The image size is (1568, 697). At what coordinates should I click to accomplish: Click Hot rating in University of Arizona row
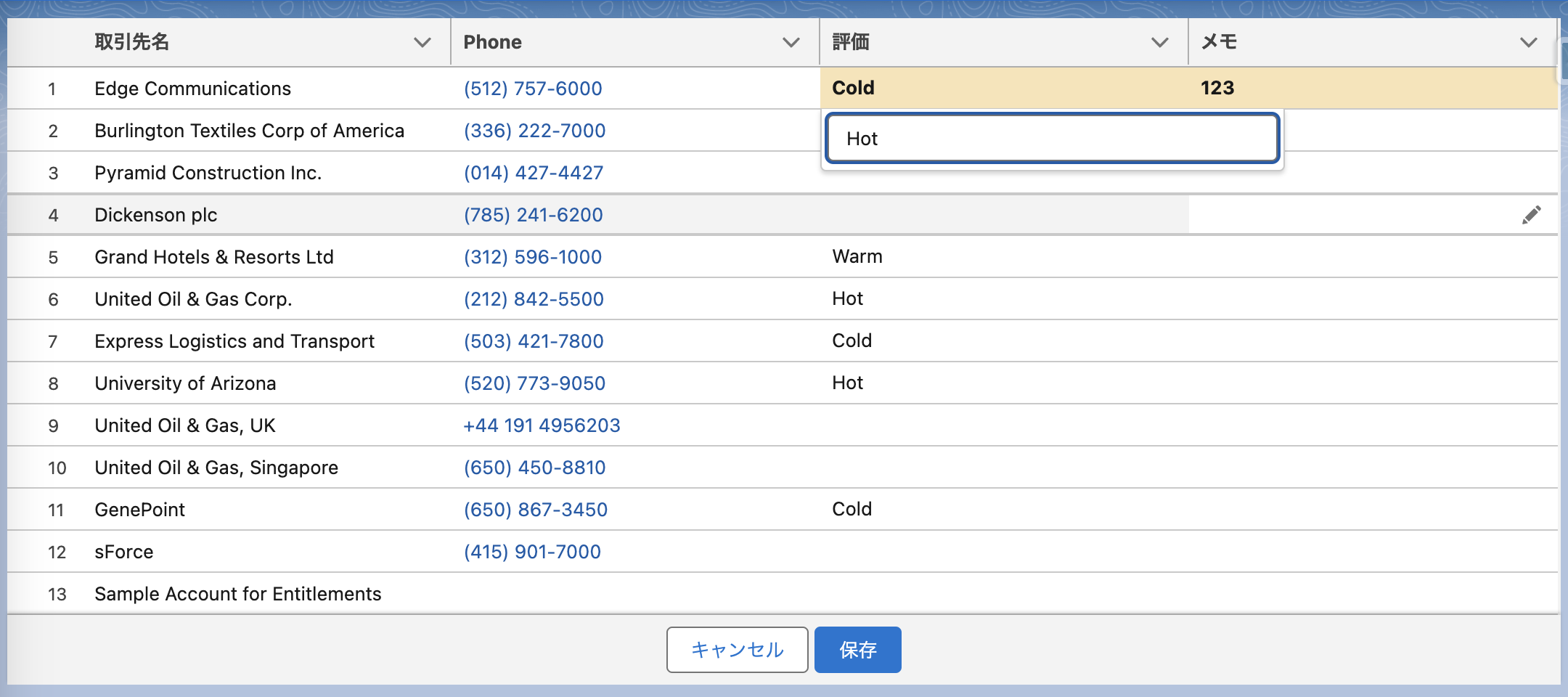[847, 383]
